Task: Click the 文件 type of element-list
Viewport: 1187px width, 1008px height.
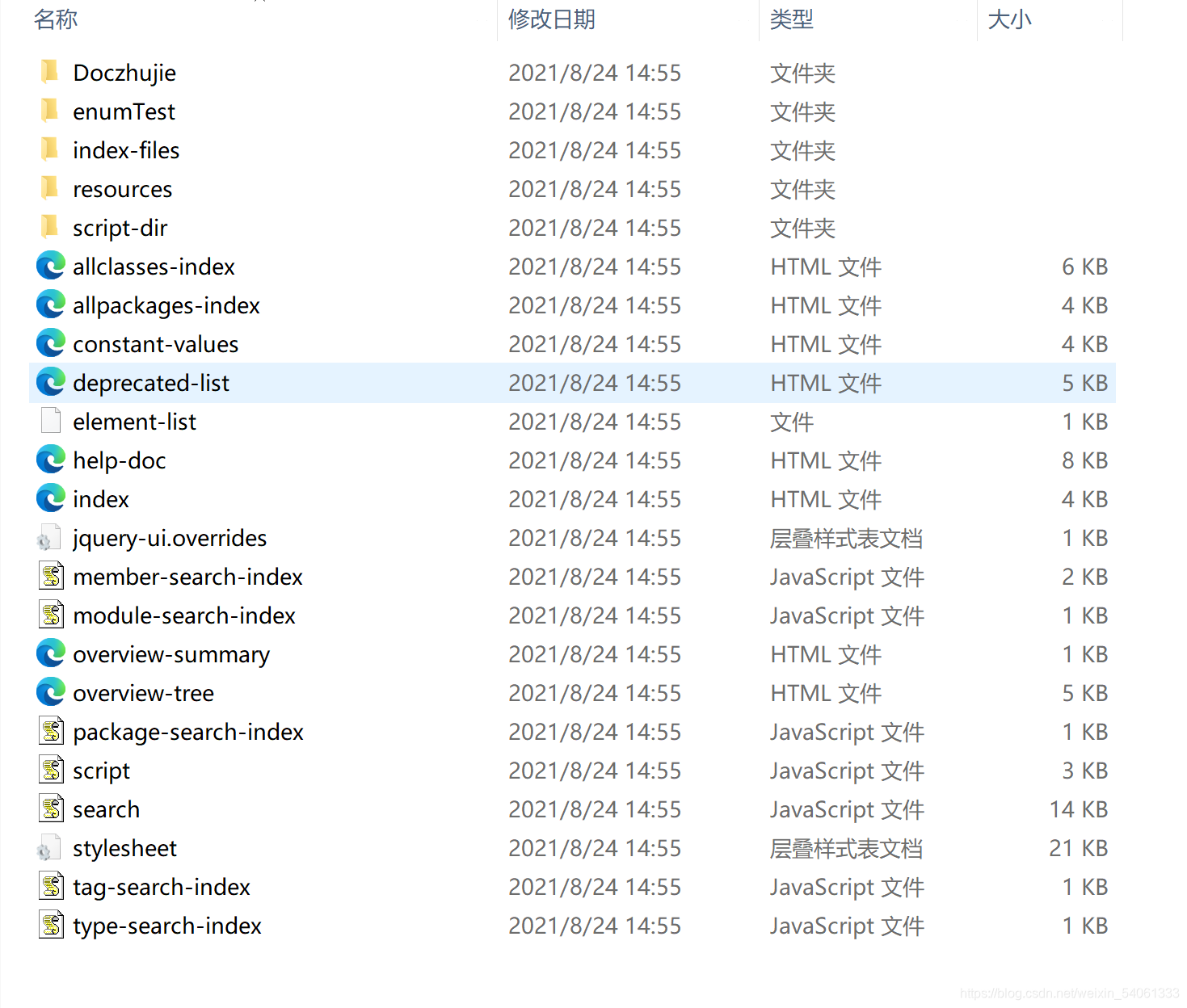Action: (792, 422)
